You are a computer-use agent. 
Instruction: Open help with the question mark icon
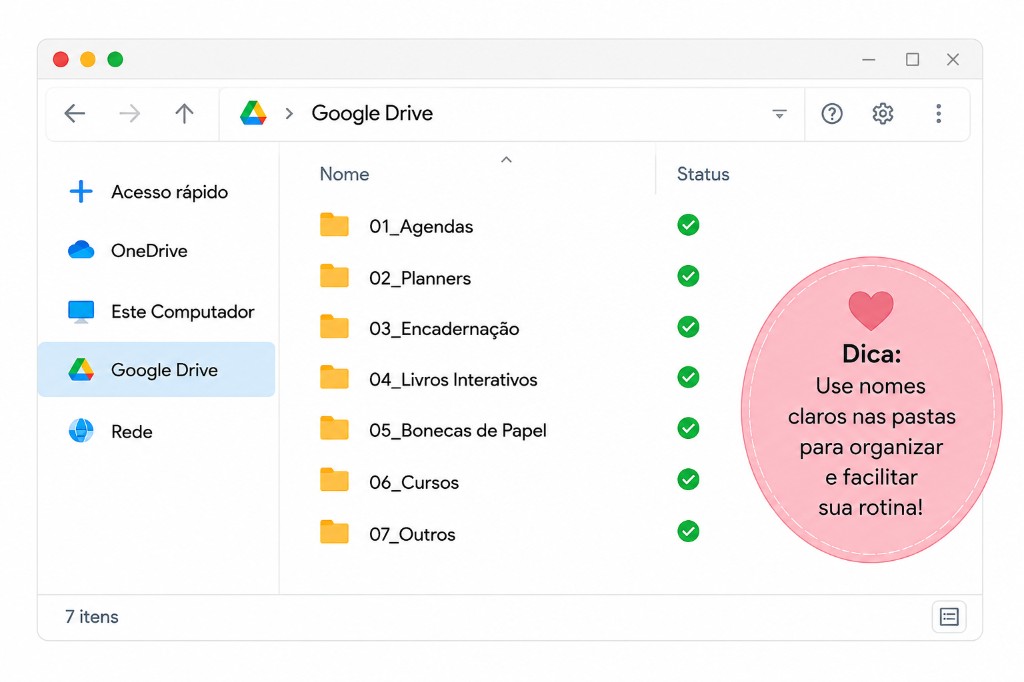(832, 114)
